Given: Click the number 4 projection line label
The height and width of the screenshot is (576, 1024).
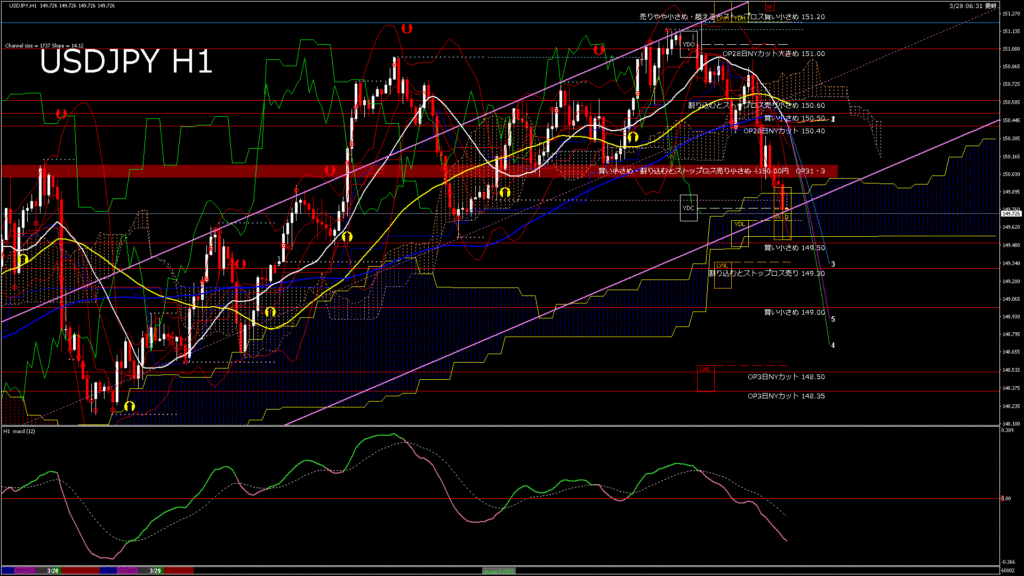Looking at the screenshot, I should tap(834, 345).
